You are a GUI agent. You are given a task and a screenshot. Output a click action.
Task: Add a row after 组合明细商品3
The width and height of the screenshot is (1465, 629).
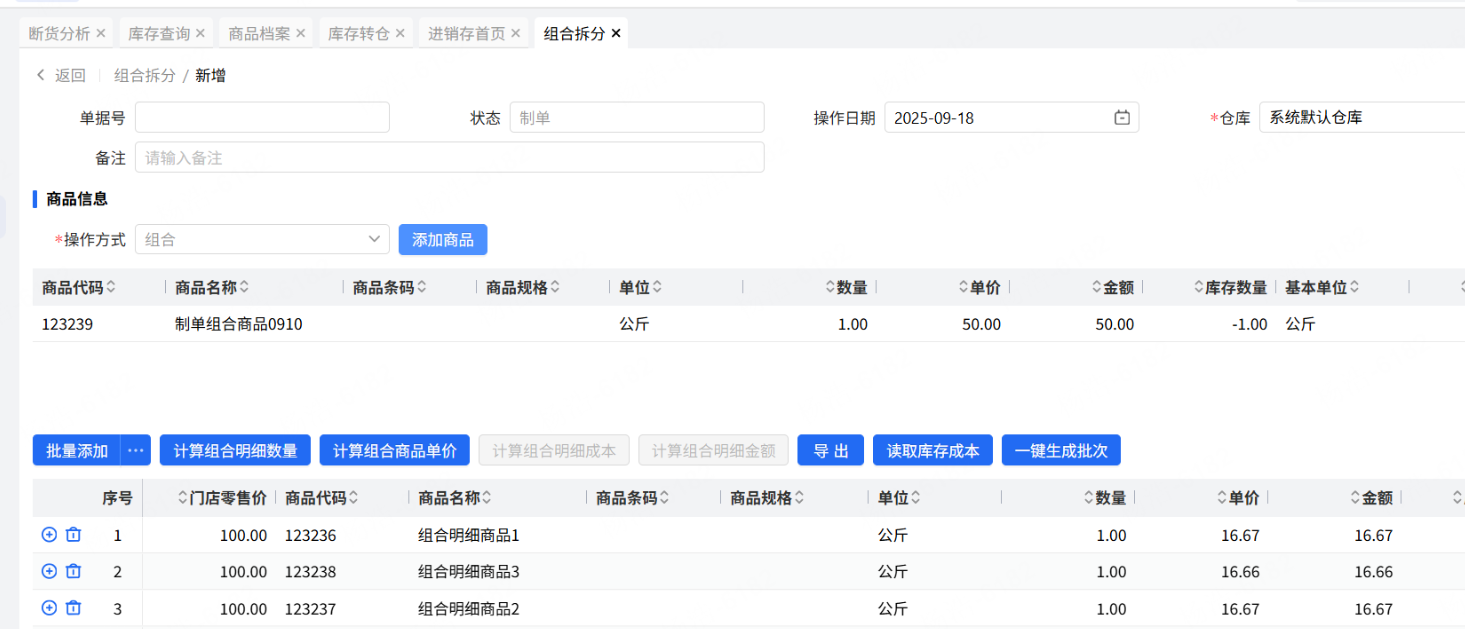(x=49, y=571)
